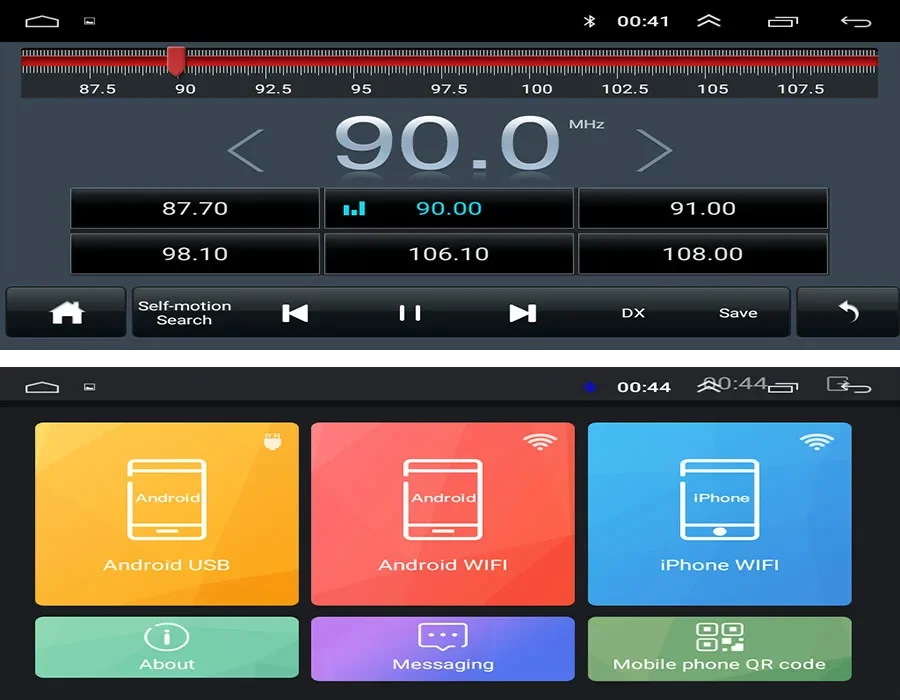Tap the house home icon in radio bar

(x=67, y=313)
